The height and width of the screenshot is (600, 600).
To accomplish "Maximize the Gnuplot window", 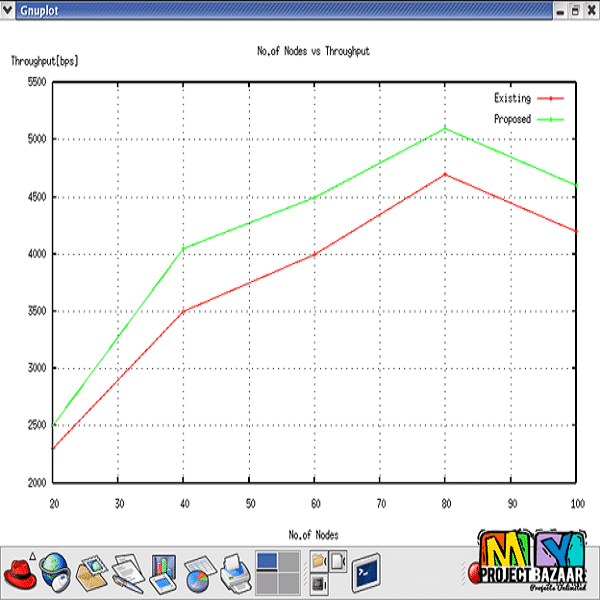I will point(575,9).
